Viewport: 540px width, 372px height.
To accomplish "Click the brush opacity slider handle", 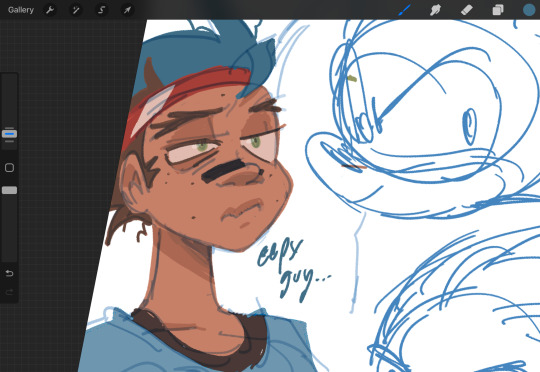I will point(9,190).
